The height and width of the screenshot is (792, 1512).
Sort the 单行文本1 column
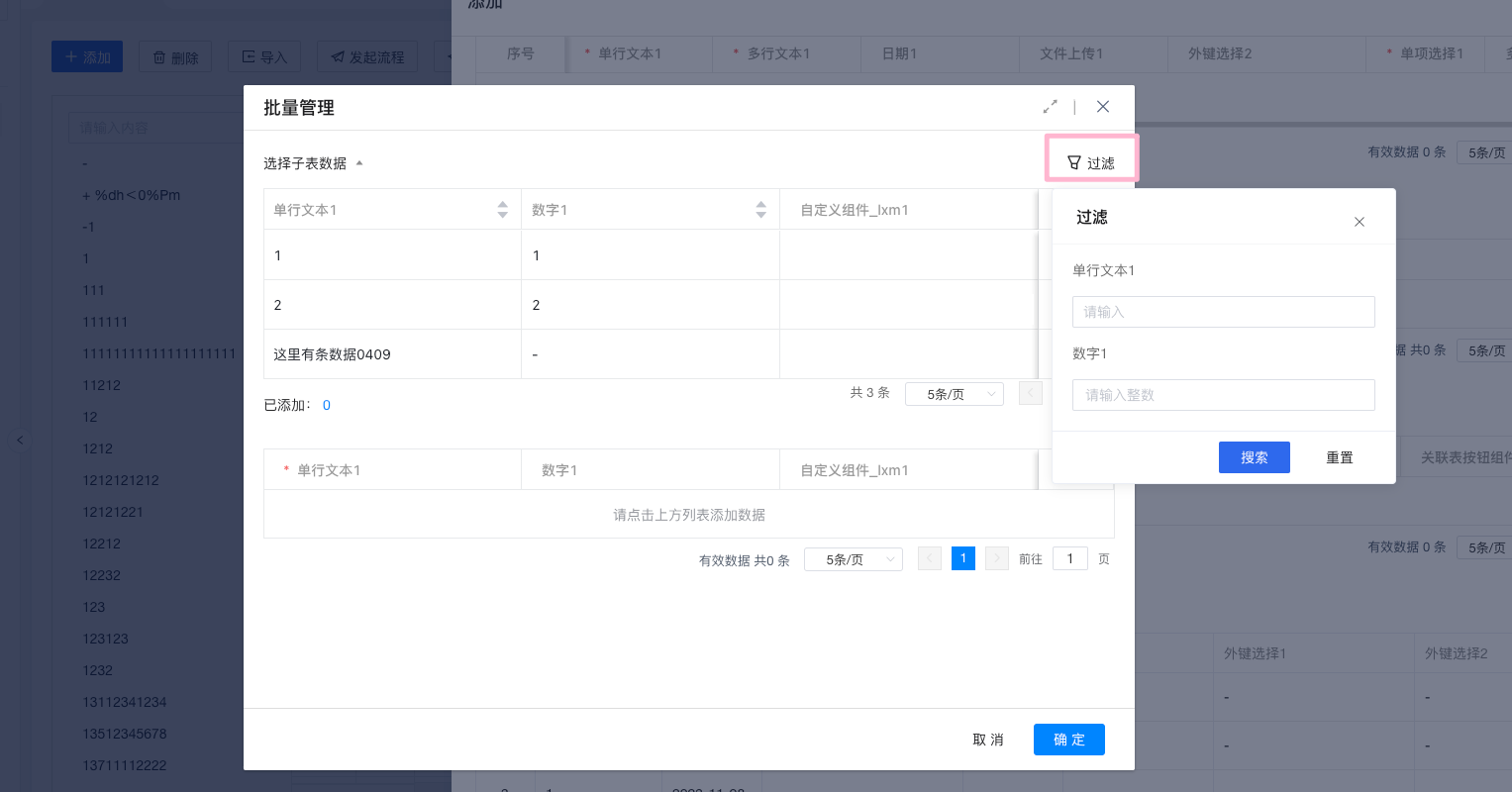(x=502, y=210)
